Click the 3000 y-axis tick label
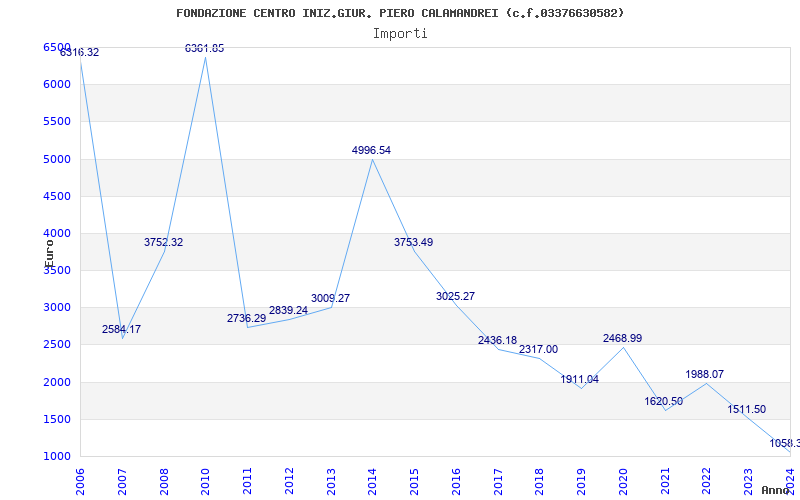 coord(55,308)
